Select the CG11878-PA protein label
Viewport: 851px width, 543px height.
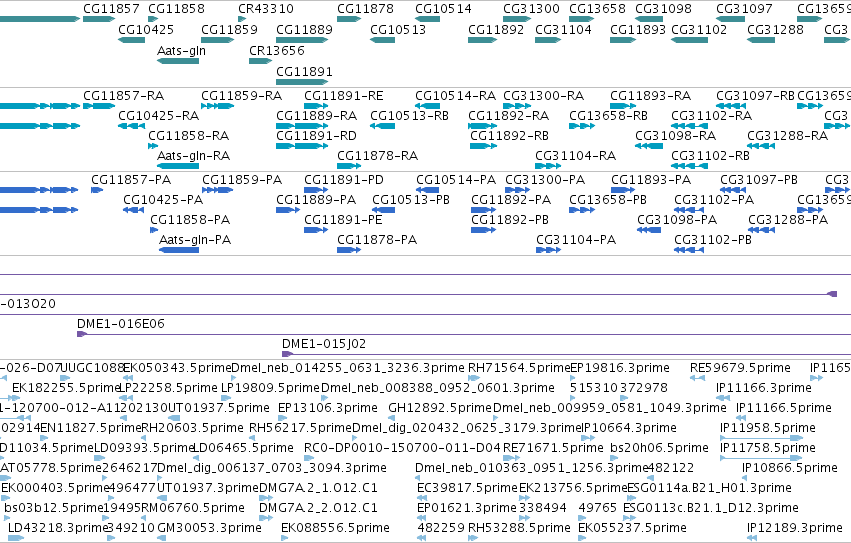pos(377,241)
